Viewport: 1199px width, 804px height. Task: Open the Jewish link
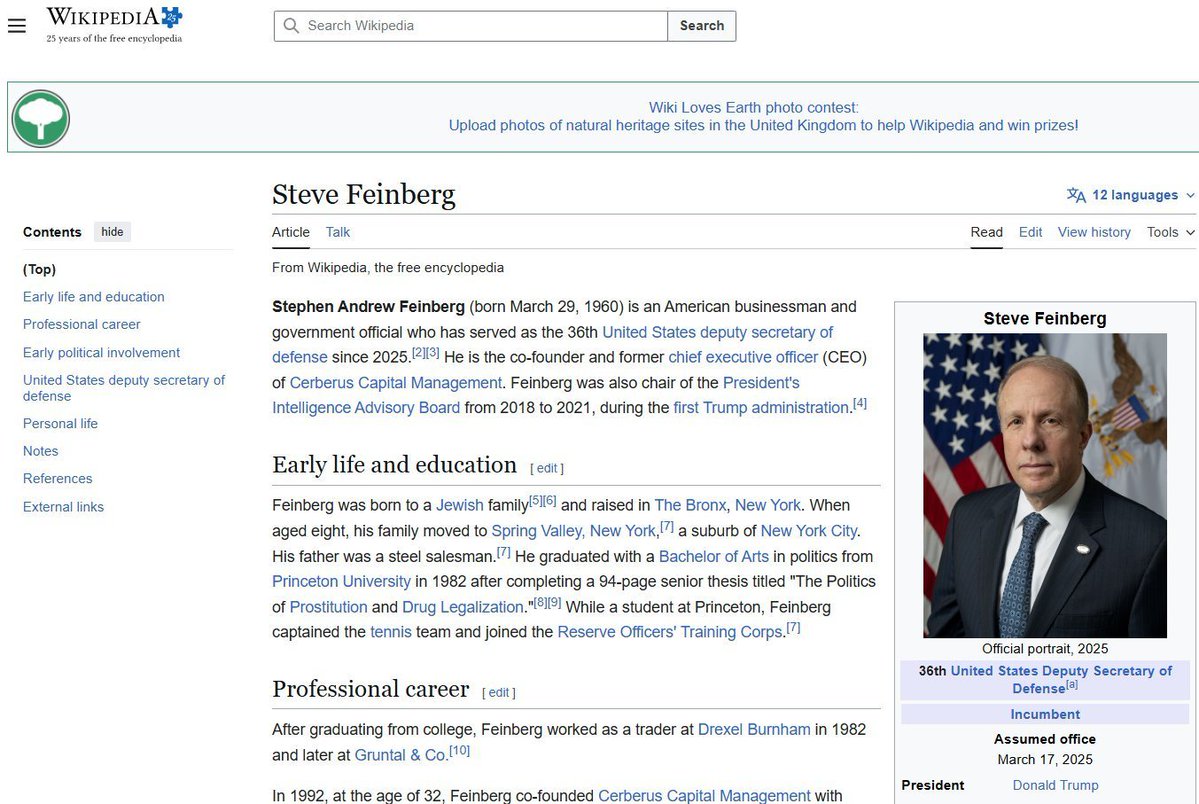point(460,506)
